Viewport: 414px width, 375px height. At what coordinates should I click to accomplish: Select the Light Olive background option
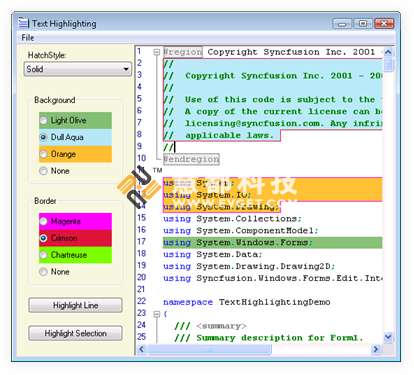pyautogui.click(x=75, y=120)
